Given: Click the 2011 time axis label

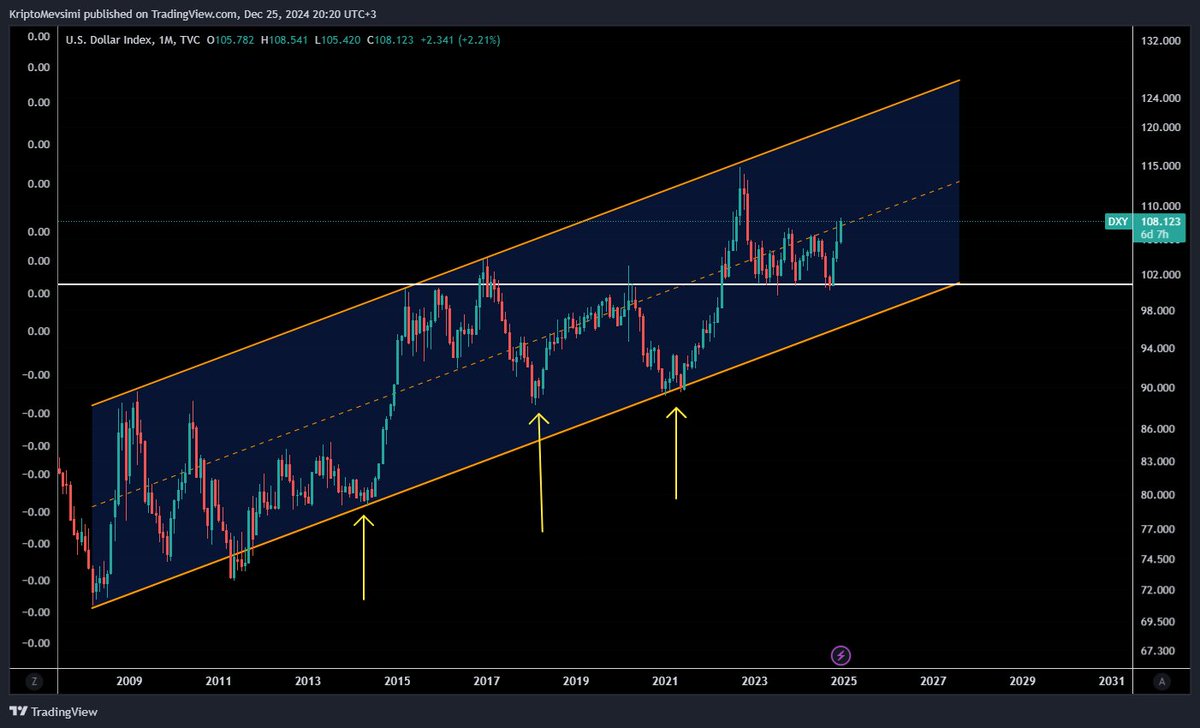Looking at the screenshot, I should pyautogui.click(x=218, y=681).
